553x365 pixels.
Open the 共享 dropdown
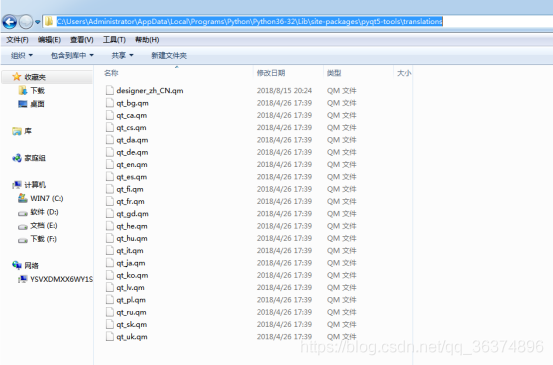(x=122, y=55)
